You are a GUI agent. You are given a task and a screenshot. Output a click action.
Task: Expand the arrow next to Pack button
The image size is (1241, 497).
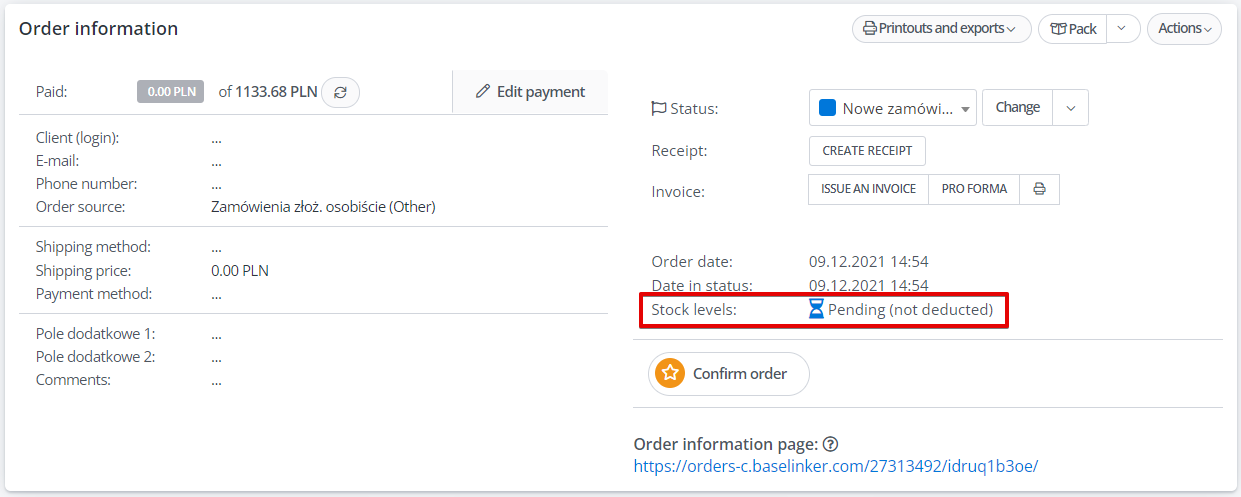pos(1123,29)
